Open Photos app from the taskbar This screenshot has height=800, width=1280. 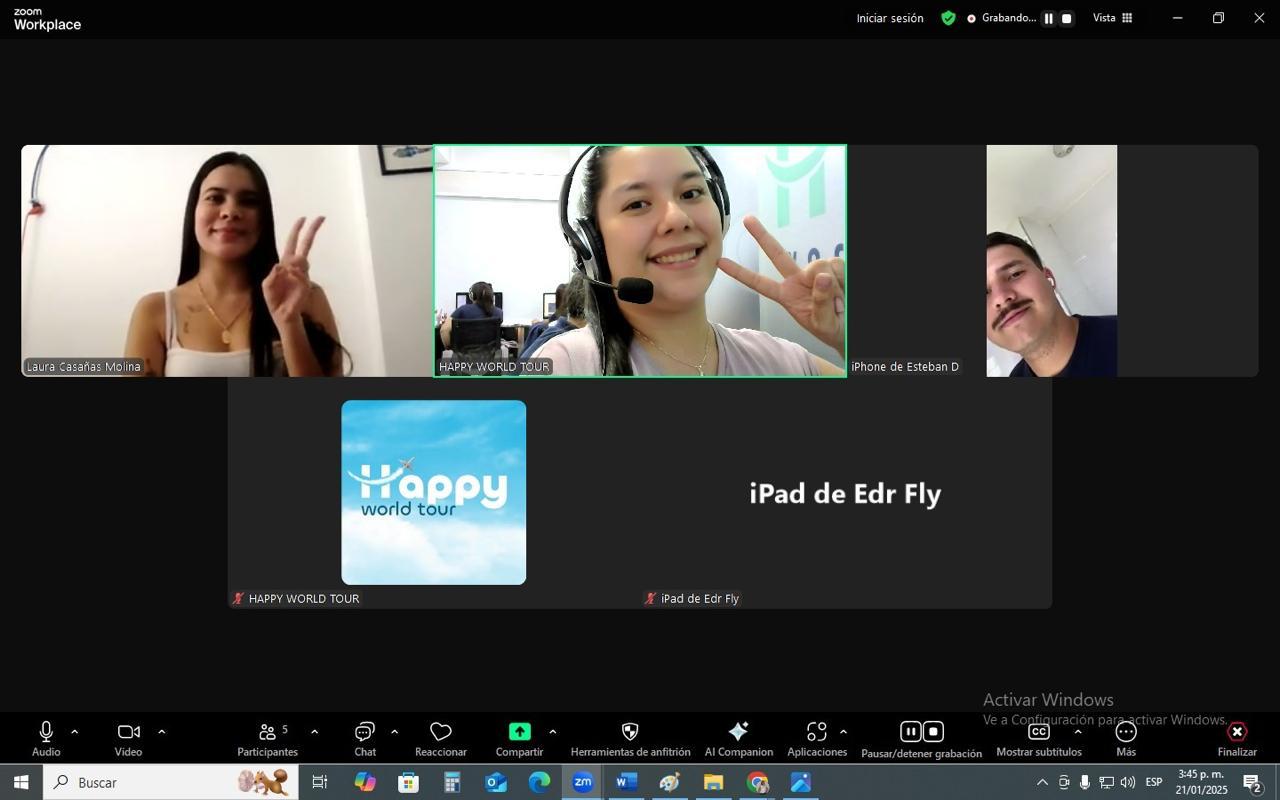(801, 782)
